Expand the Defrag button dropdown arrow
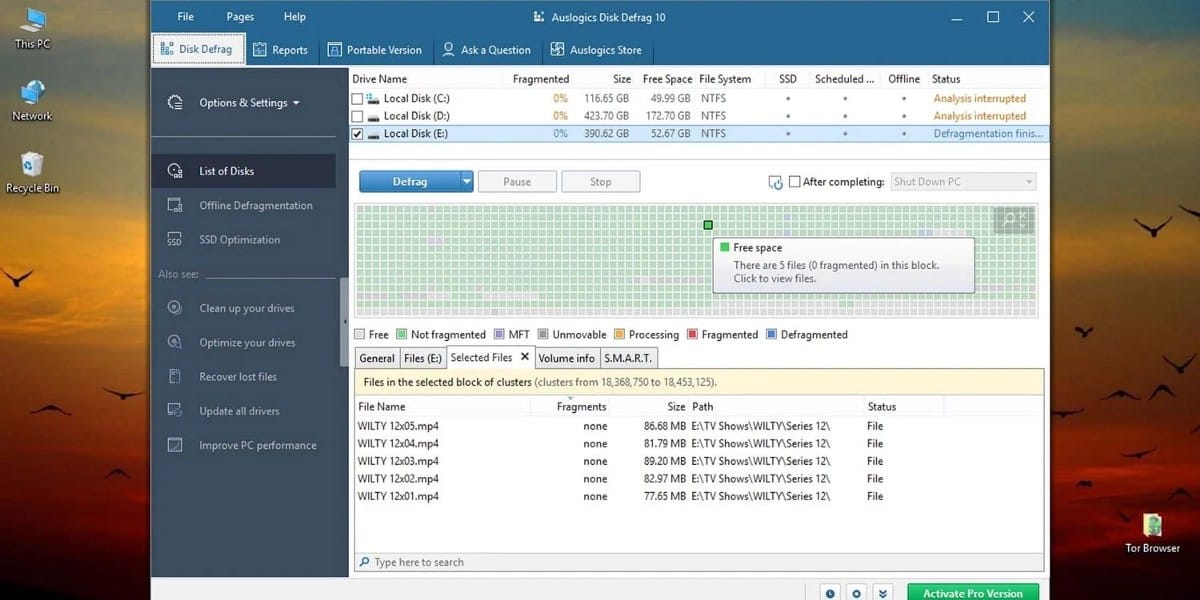1200x600 pixels. [x=466, y=182]
